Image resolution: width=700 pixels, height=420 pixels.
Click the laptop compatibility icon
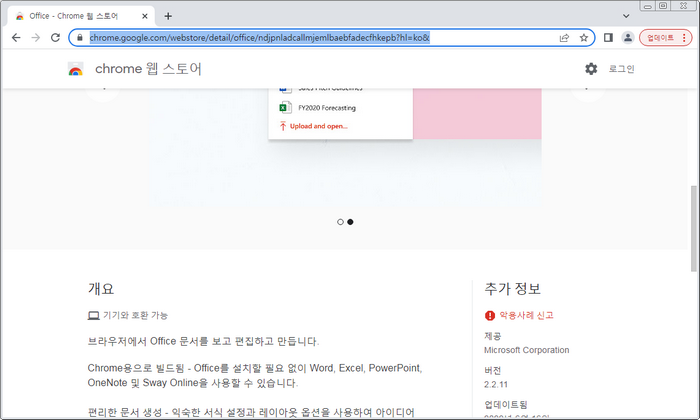click(93, 316)
